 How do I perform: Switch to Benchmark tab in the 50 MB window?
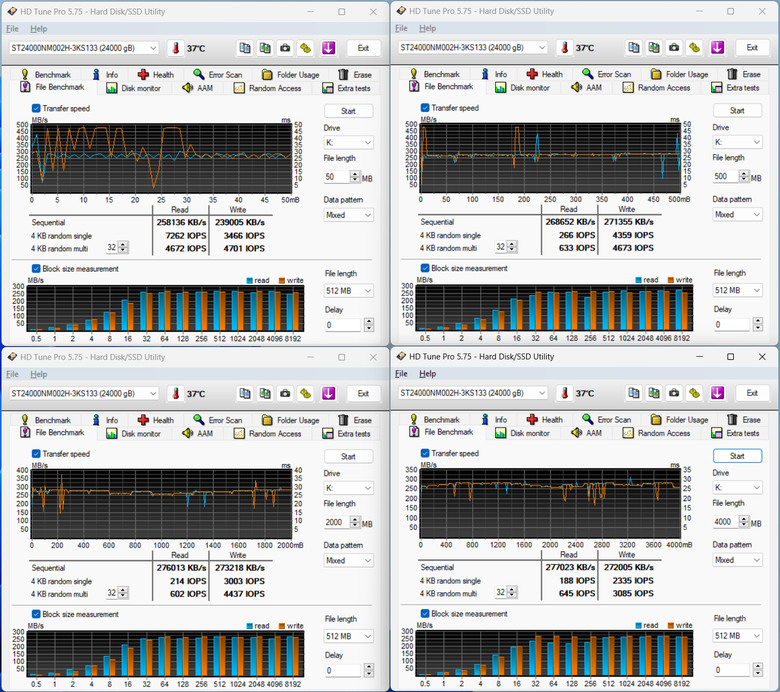(46, 75)
